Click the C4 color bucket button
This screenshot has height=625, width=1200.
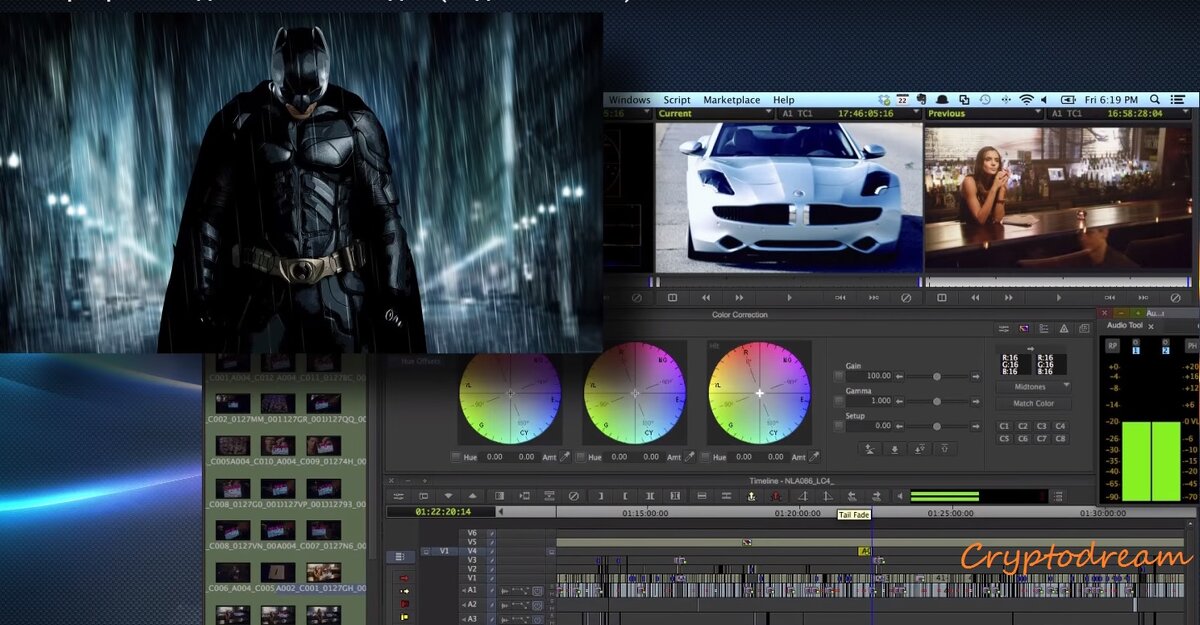[x=1060, y=425]
